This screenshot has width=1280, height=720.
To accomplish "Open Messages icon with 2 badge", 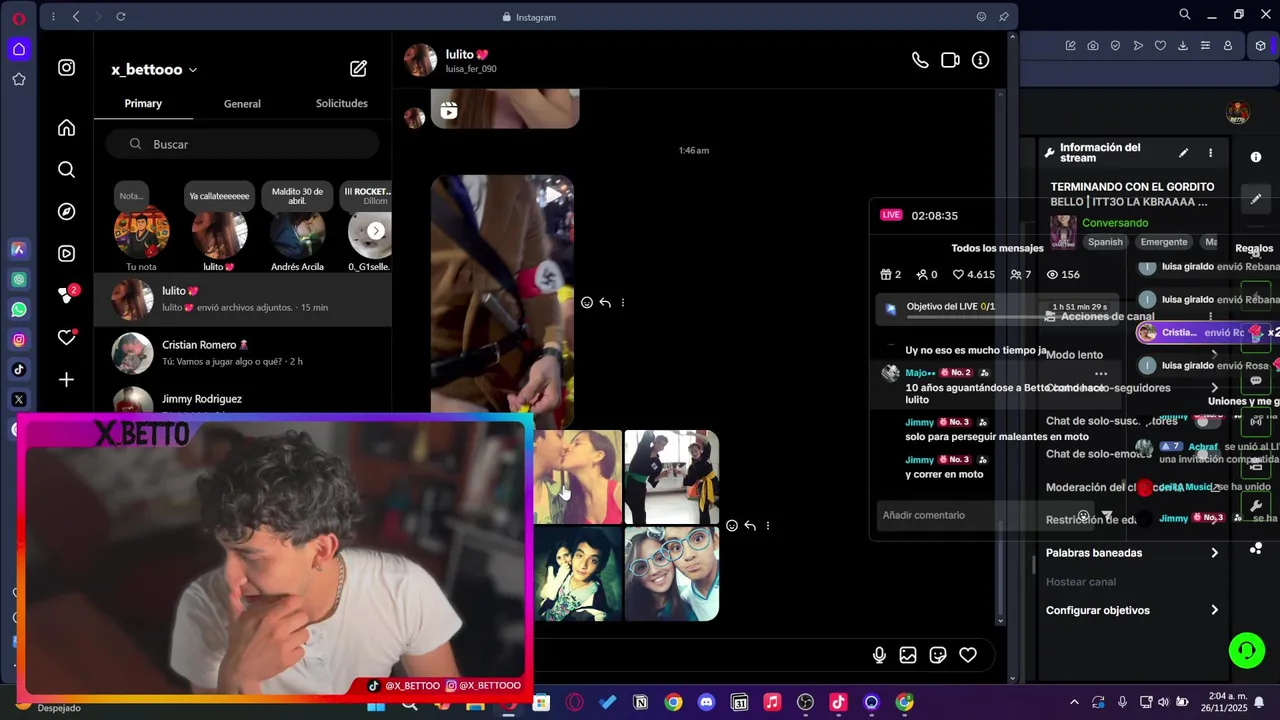I will 66,295.
